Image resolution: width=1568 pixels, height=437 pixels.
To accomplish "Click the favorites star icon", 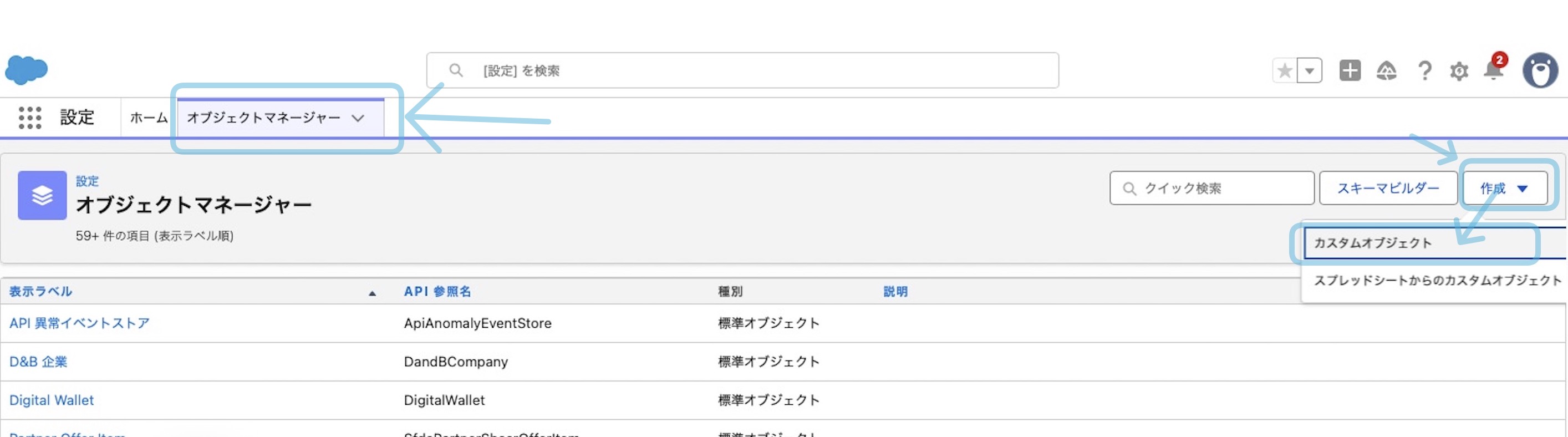I will pos(1285,70).
